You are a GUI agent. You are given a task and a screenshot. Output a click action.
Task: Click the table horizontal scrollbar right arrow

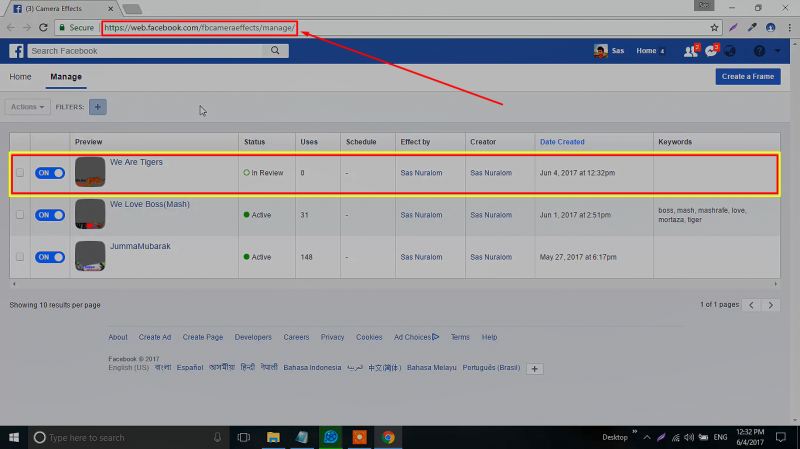pos(776,284)
